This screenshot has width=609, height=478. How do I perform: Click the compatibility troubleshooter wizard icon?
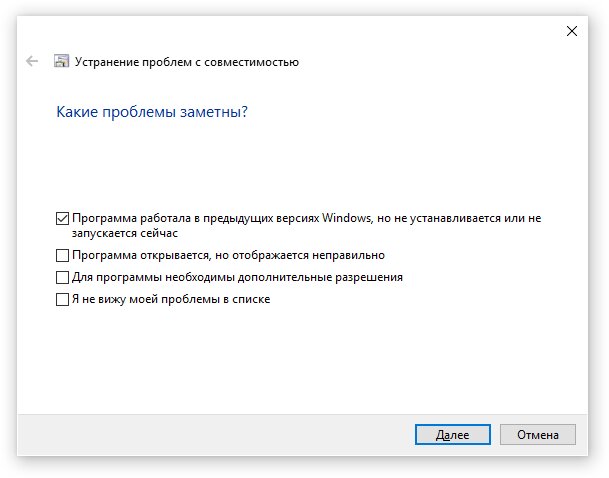click(61, 61)
